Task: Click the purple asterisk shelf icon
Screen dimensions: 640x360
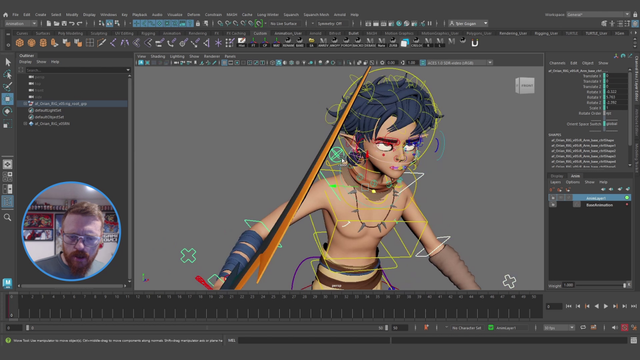Action: point(218,42)
